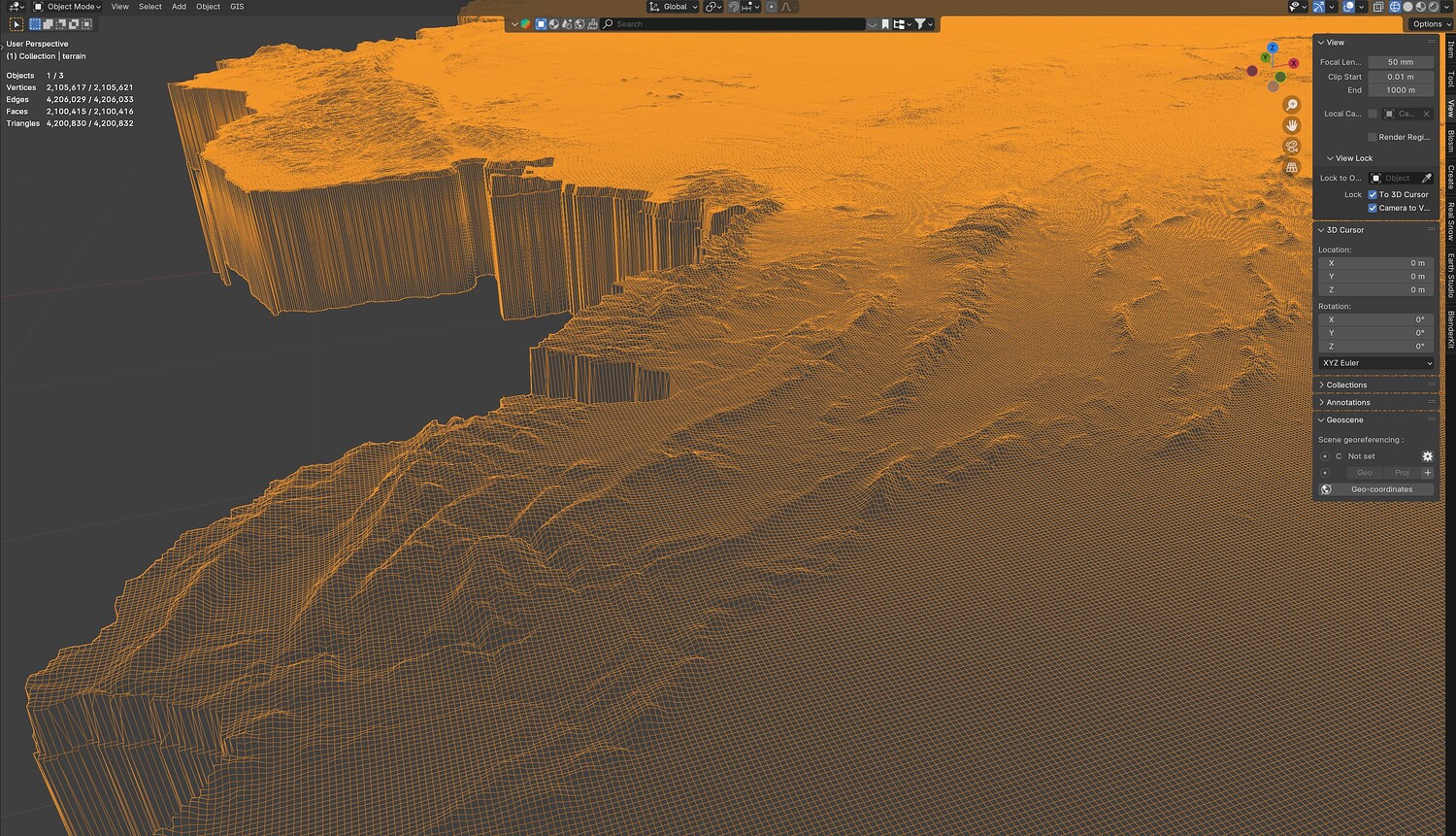Open the XYZ Euler rotation mode dropdown
This screenshot has width=1456, height=836.
pyautogui.click(x=1376, y=363)
